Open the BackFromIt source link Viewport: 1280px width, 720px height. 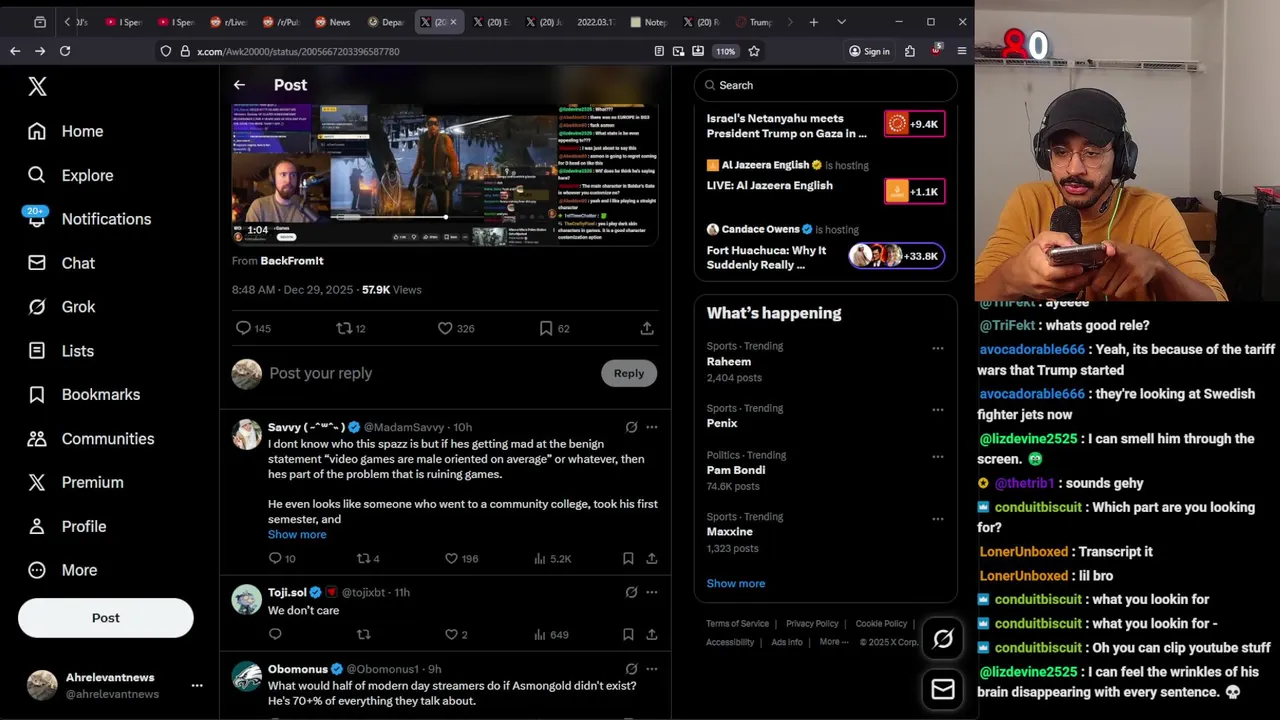click(292, 261)
